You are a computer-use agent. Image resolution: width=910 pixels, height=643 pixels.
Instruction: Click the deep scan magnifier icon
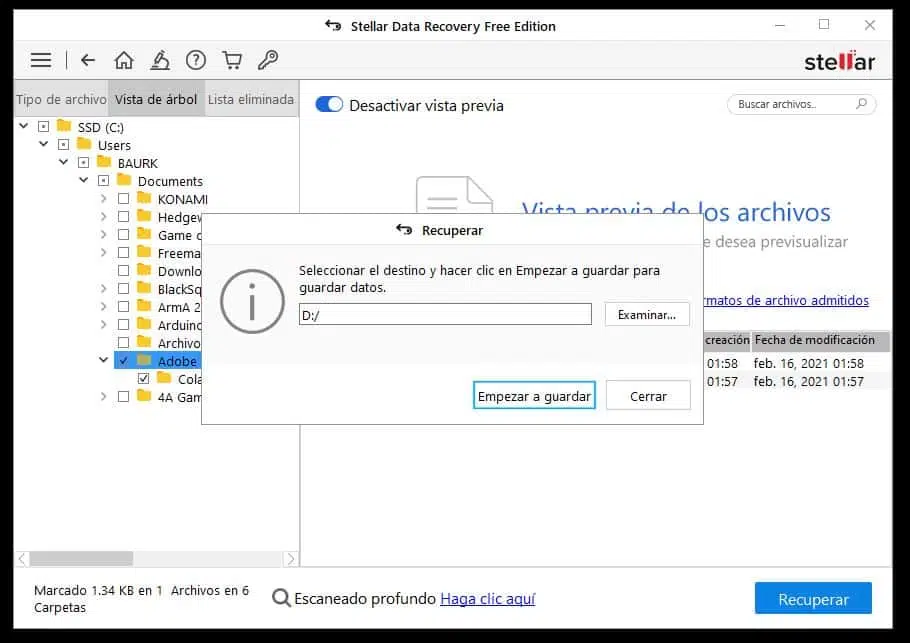[281, 598]
